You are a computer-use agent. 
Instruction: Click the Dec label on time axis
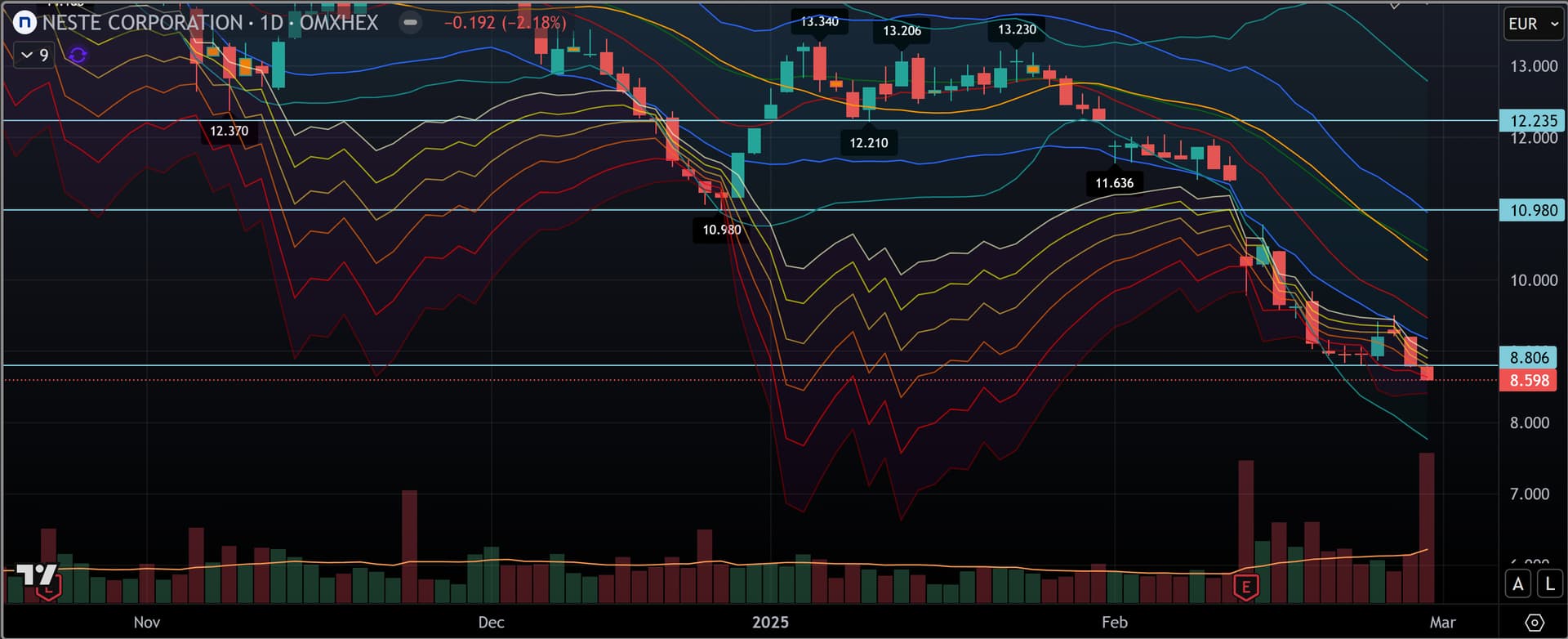click(491, 623)
